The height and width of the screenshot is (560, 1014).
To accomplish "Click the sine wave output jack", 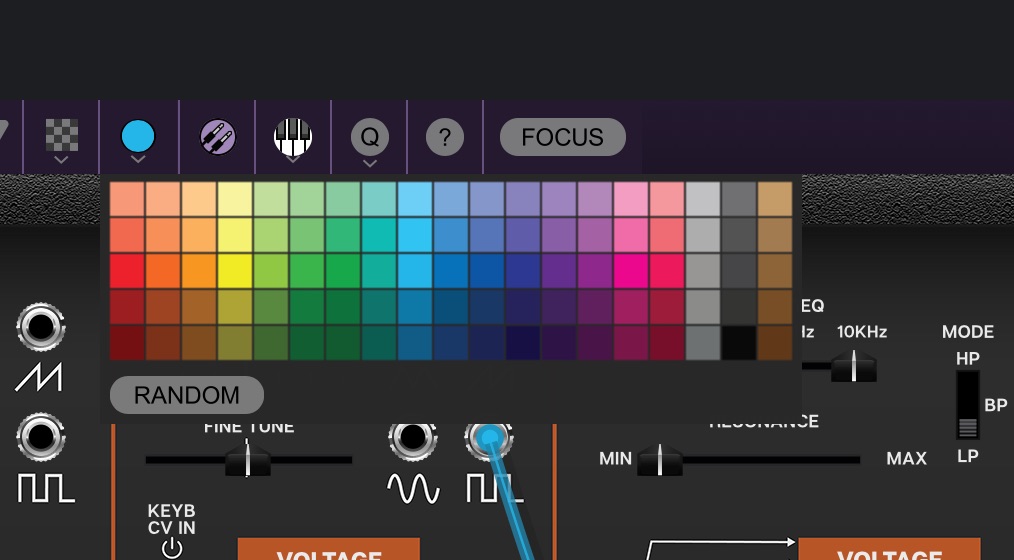I will 412,437.
